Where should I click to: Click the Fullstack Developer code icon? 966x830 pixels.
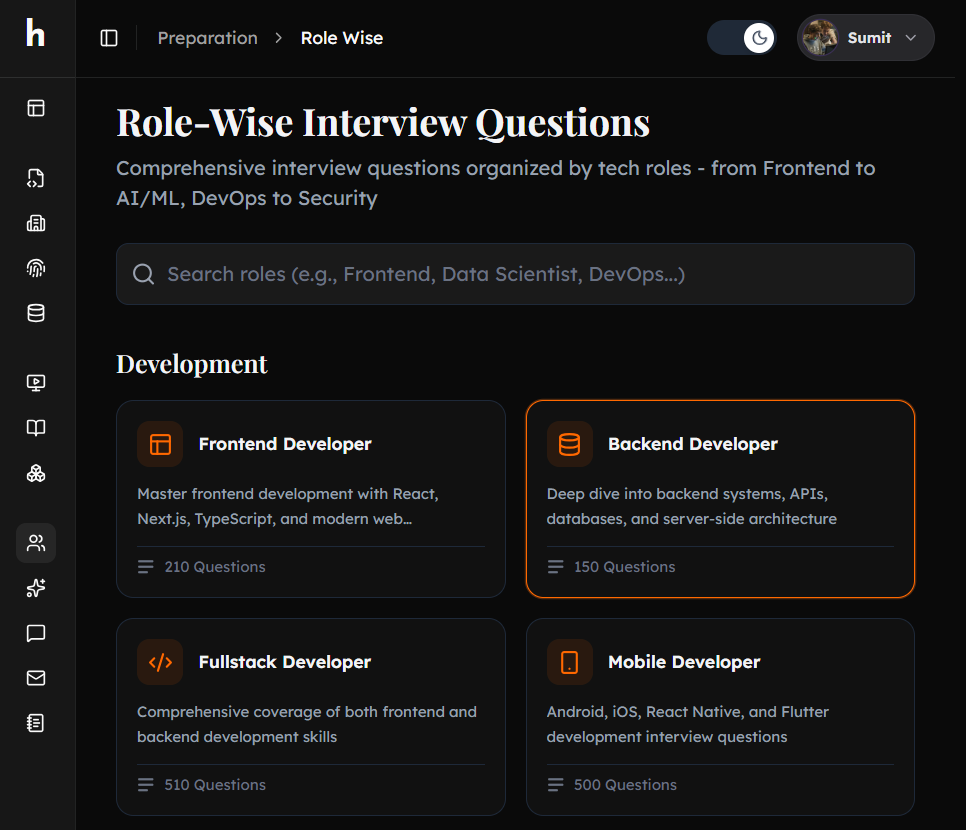pyautogui.click(x=160, y=662)
